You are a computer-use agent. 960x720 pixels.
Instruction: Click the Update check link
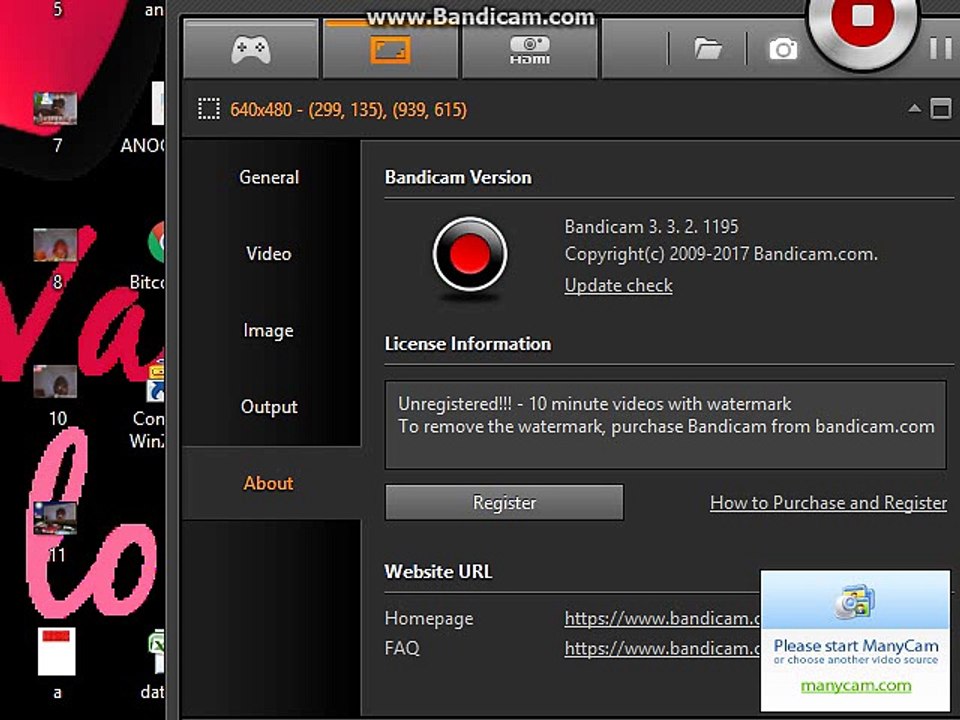[618, 285]
